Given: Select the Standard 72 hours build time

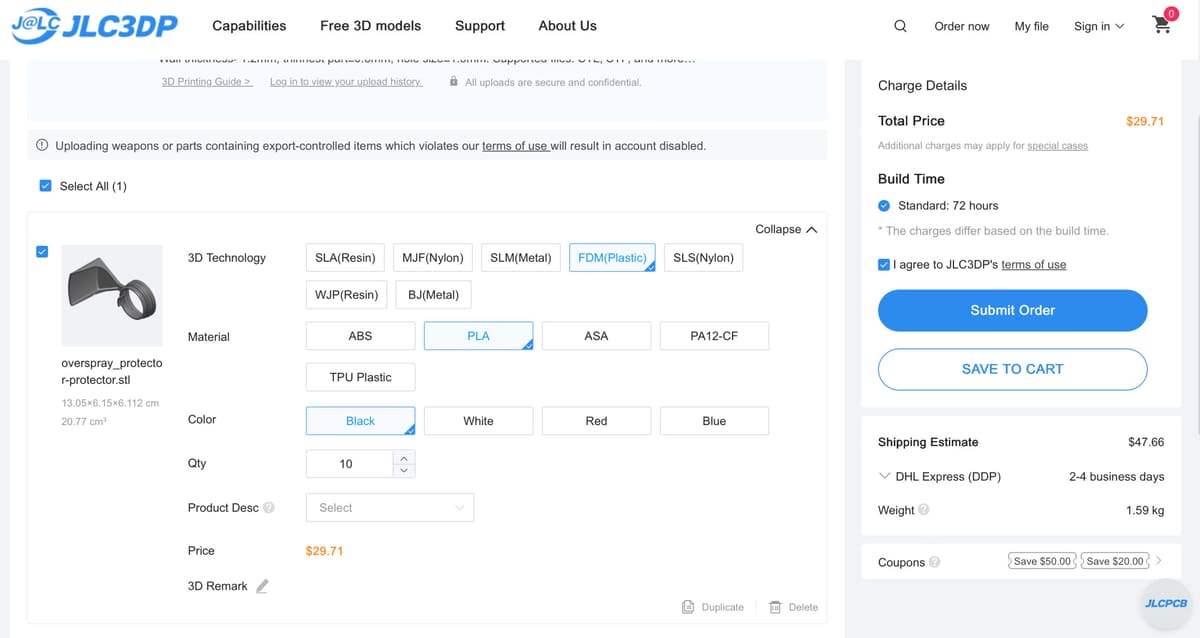Looking at the screenshot, I should coord(884,206).
